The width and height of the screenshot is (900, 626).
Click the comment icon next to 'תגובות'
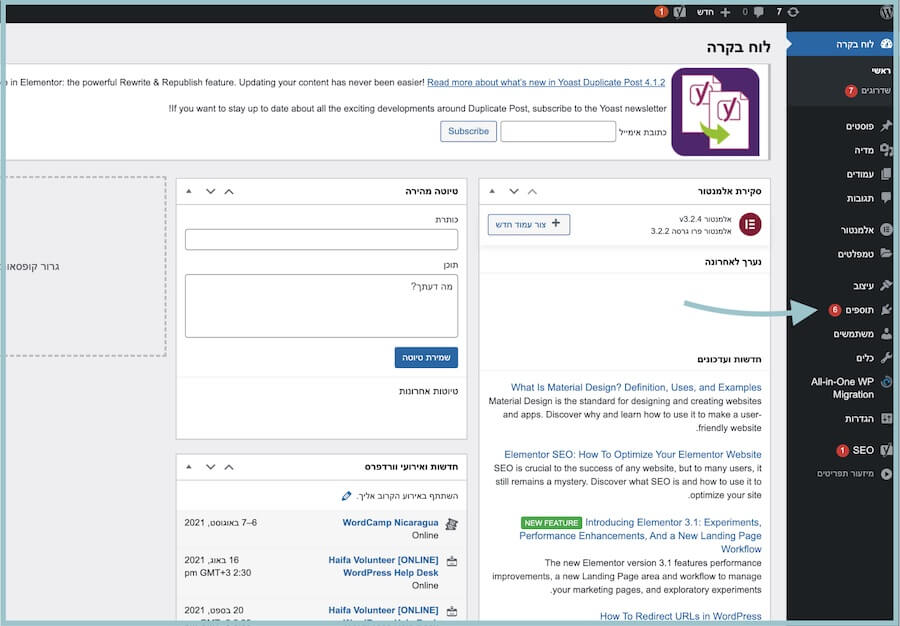tap(886, 198)
